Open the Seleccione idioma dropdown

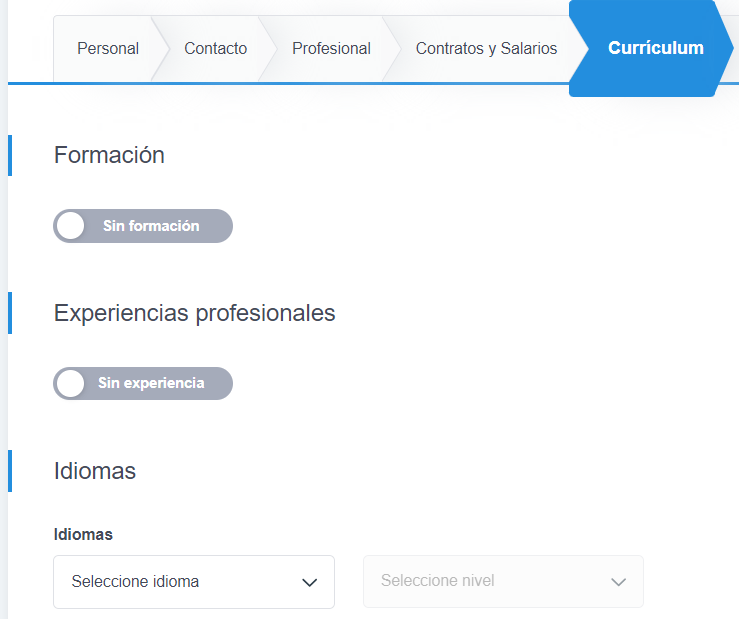193,582
